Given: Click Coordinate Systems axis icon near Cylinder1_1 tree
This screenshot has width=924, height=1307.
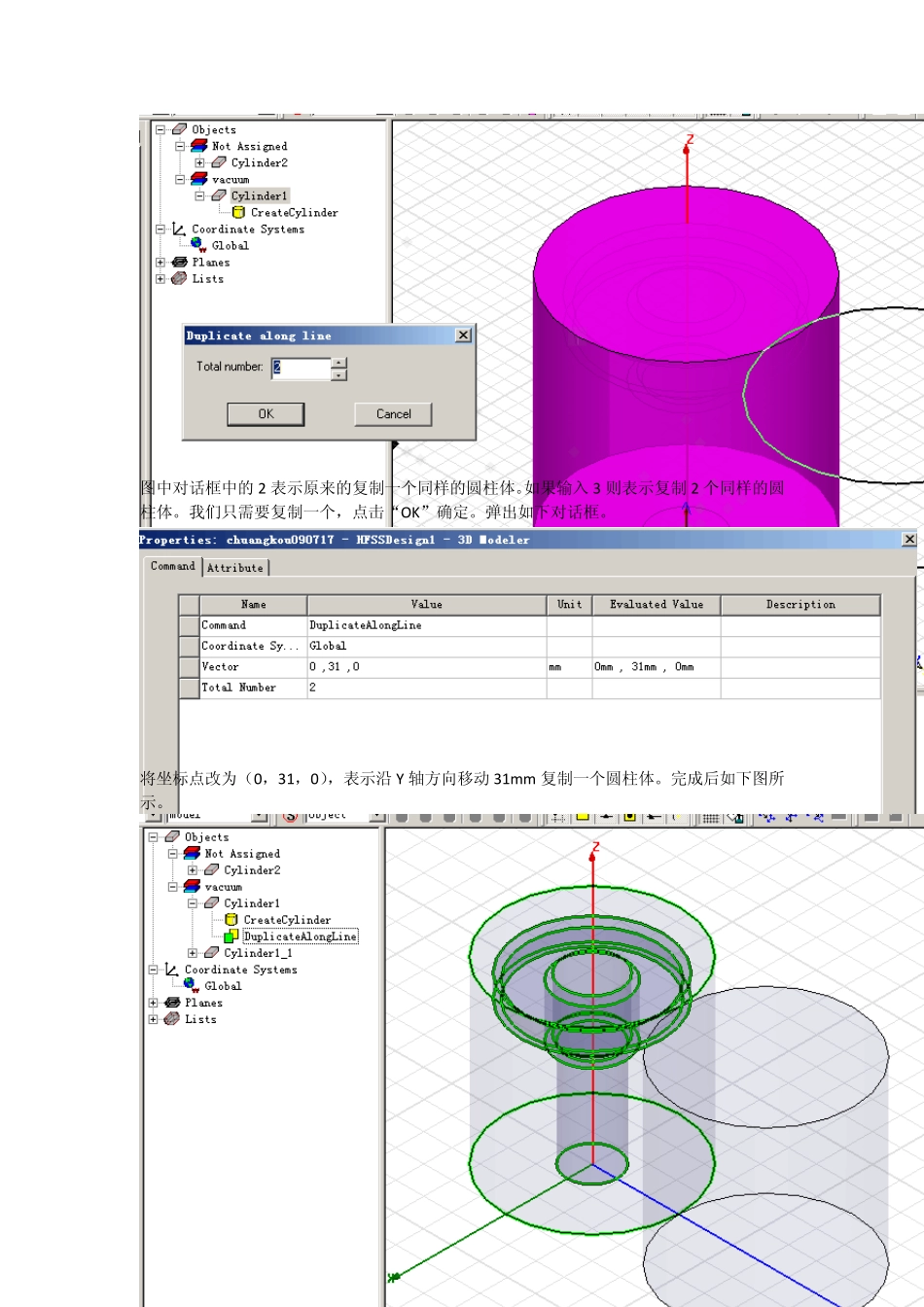Looking at the screenshot, I should (171, 970).
